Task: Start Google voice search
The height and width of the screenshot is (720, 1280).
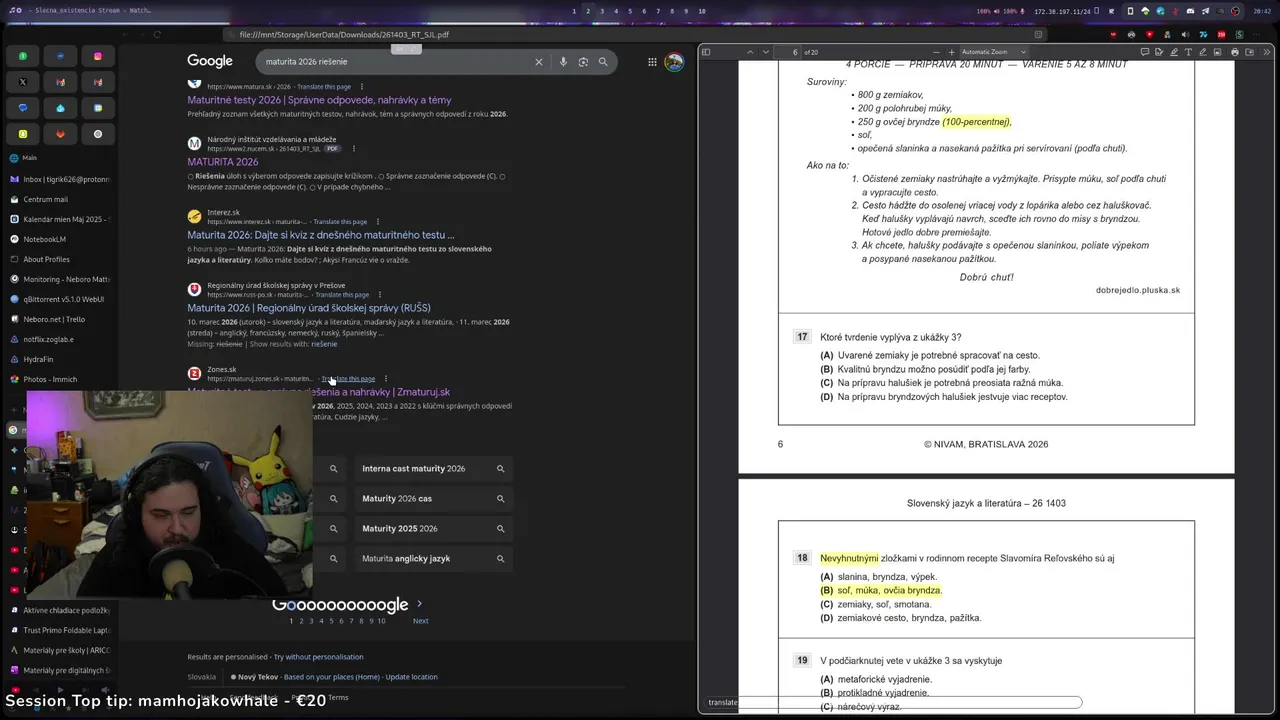Action: 563,62
